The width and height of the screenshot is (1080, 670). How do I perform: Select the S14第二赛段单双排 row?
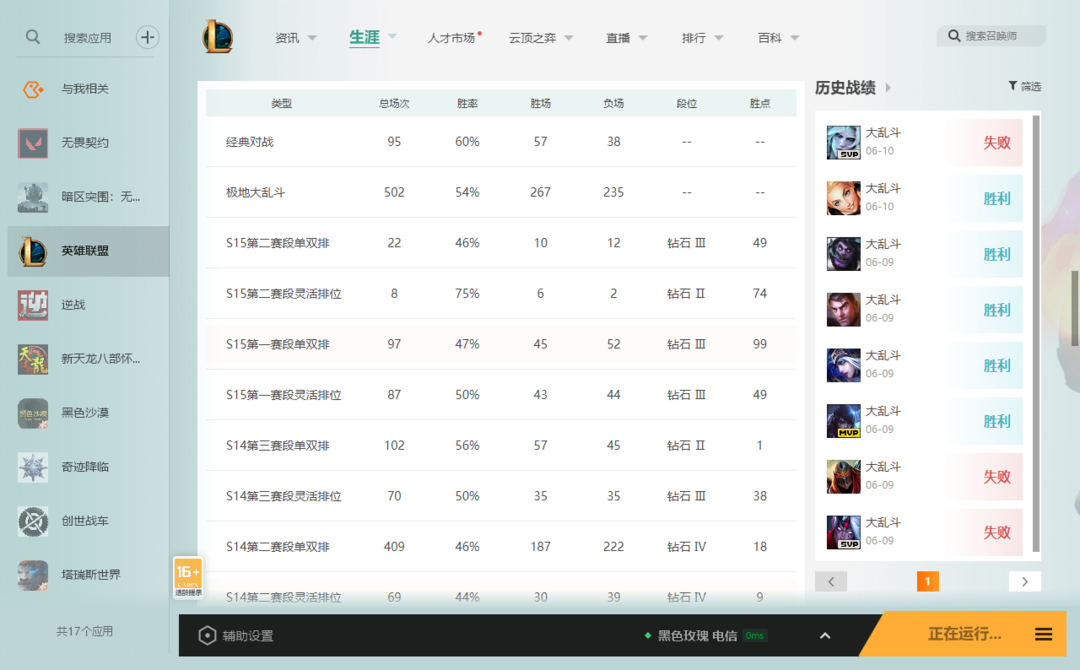click(501, 547)
